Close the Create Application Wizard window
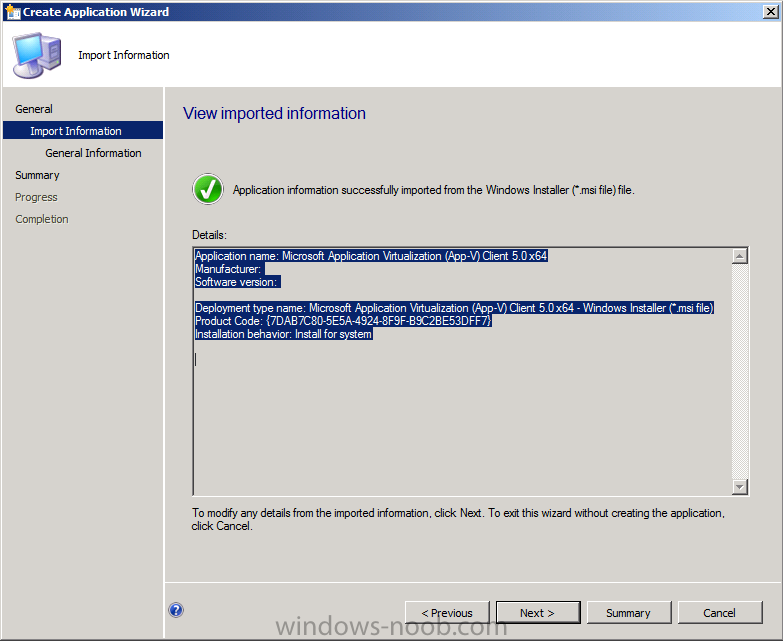This screenshot has width=783, height=641. coord(771,11)
